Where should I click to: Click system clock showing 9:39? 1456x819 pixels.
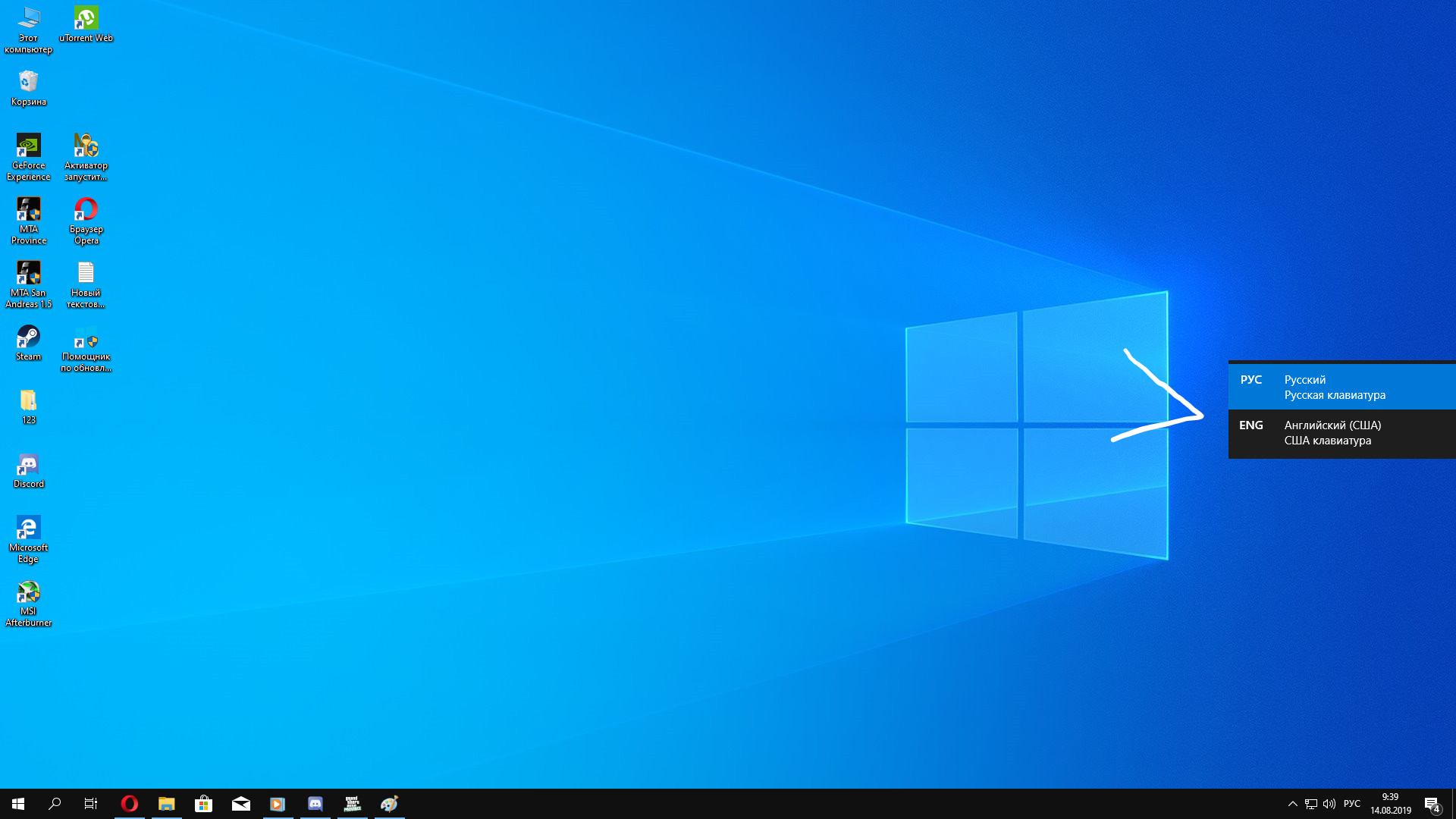(x=1390, y=803)
